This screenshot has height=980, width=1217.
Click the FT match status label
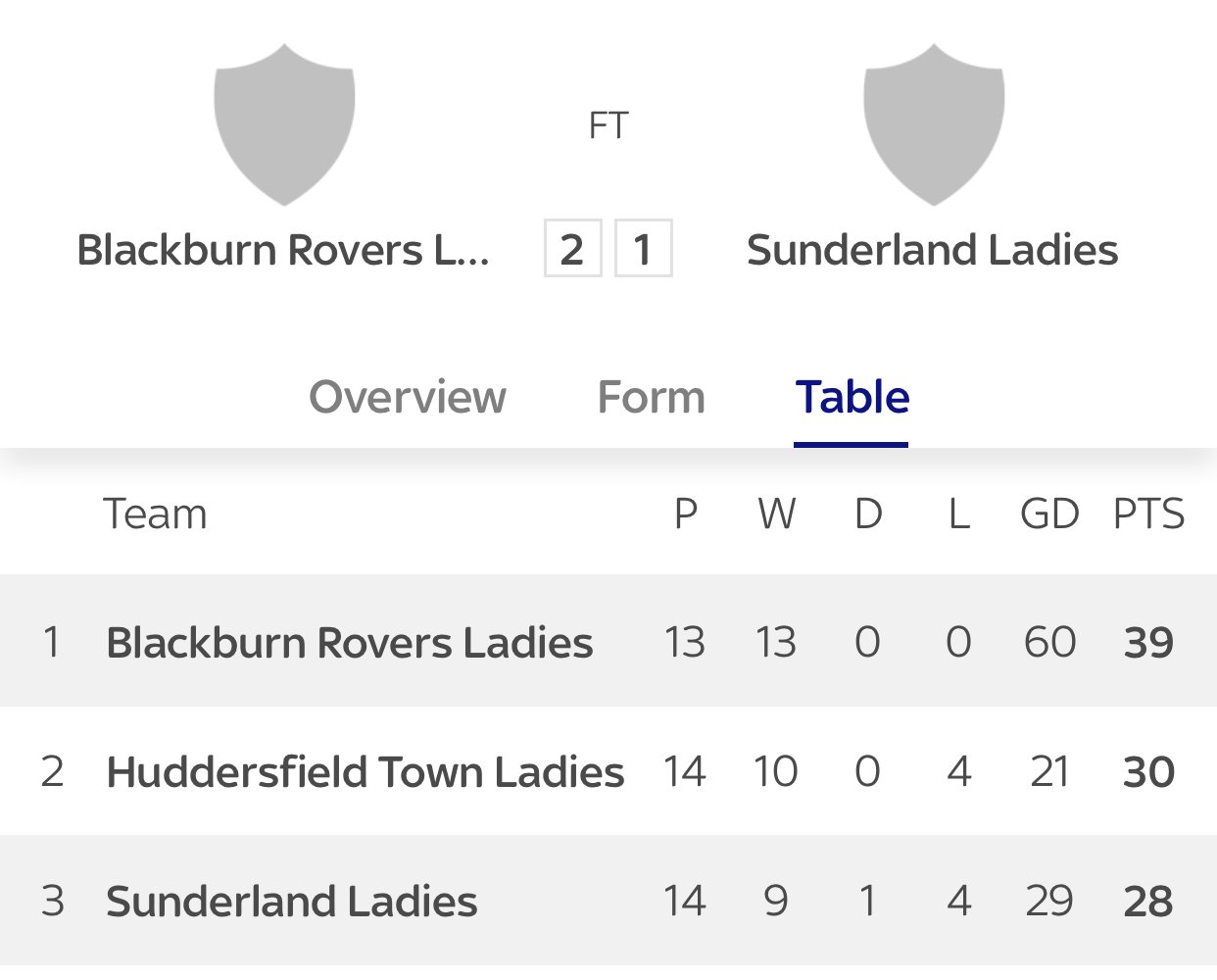pyautogui.click(x=608, y=126)
